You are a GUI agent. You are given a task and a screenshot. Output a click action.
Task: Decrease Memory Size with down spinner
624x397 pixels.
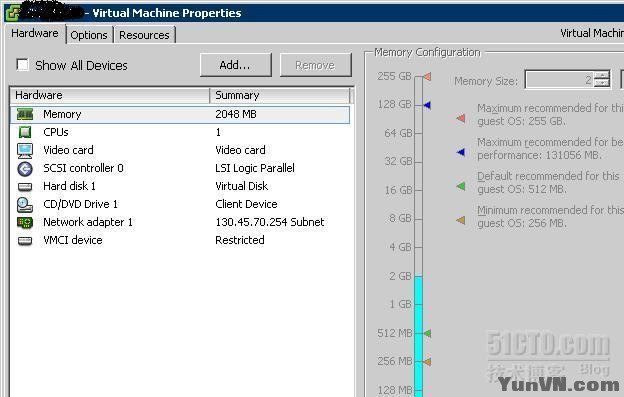601,84
